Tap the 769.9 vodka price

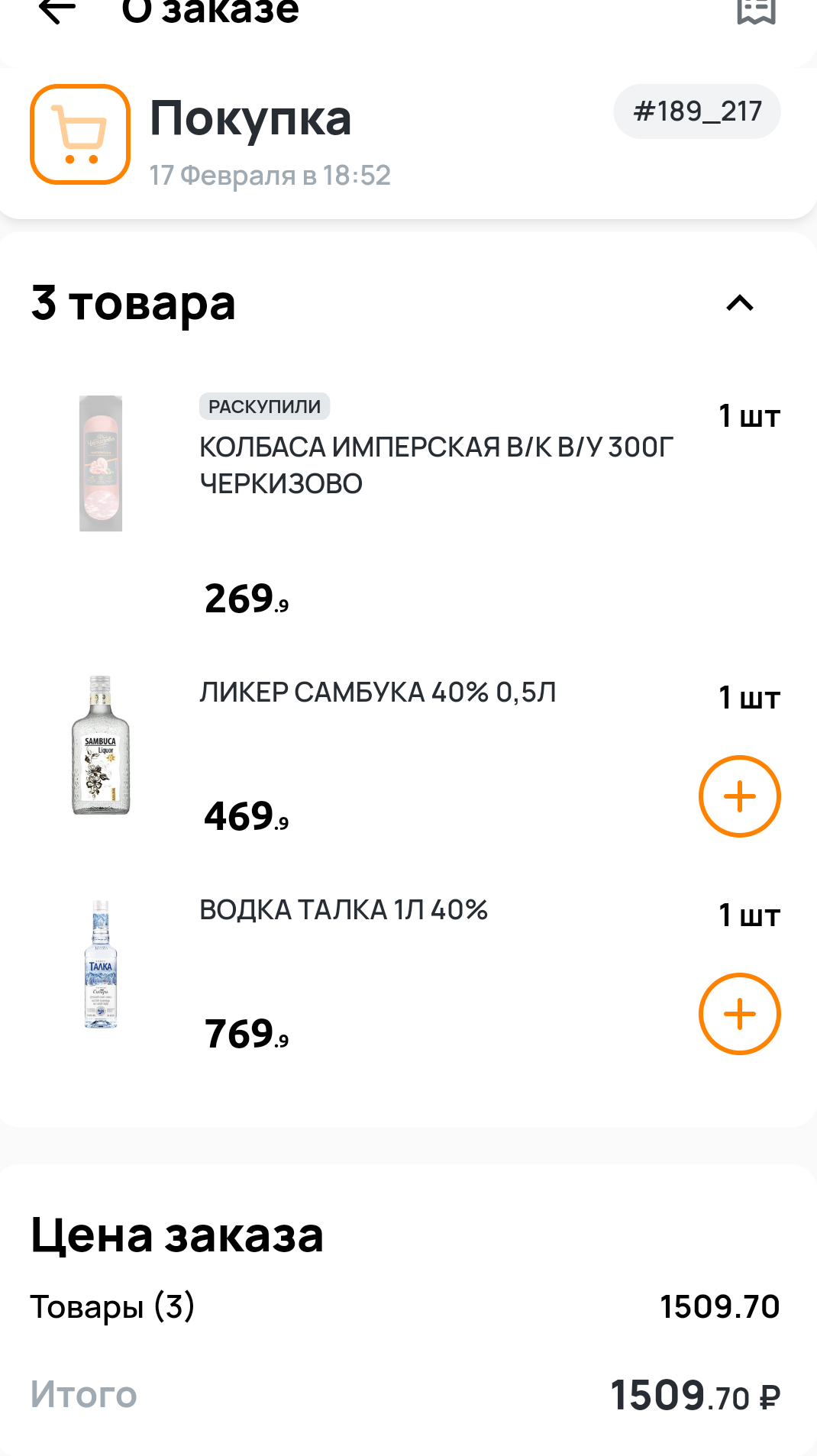click(247, 1035)
